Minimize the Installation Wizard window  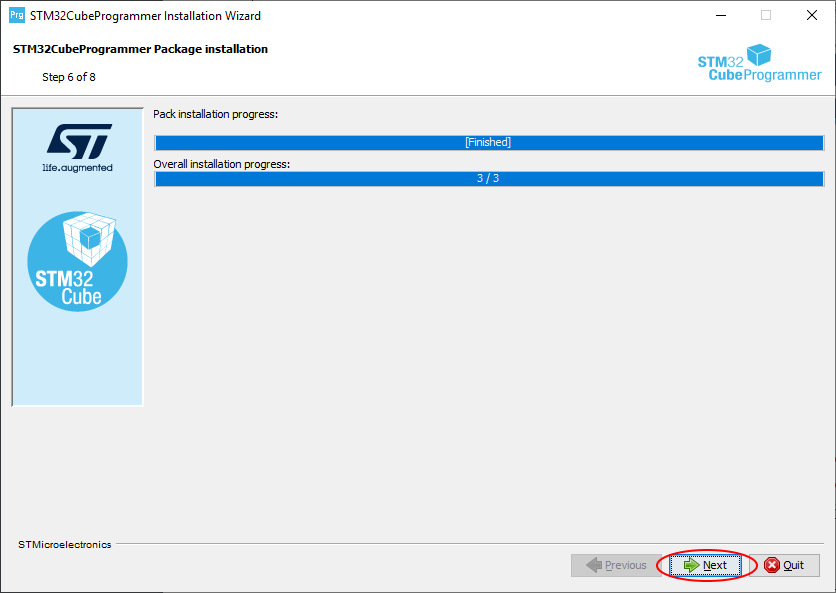pyautogui.click(x=720, y=15)
